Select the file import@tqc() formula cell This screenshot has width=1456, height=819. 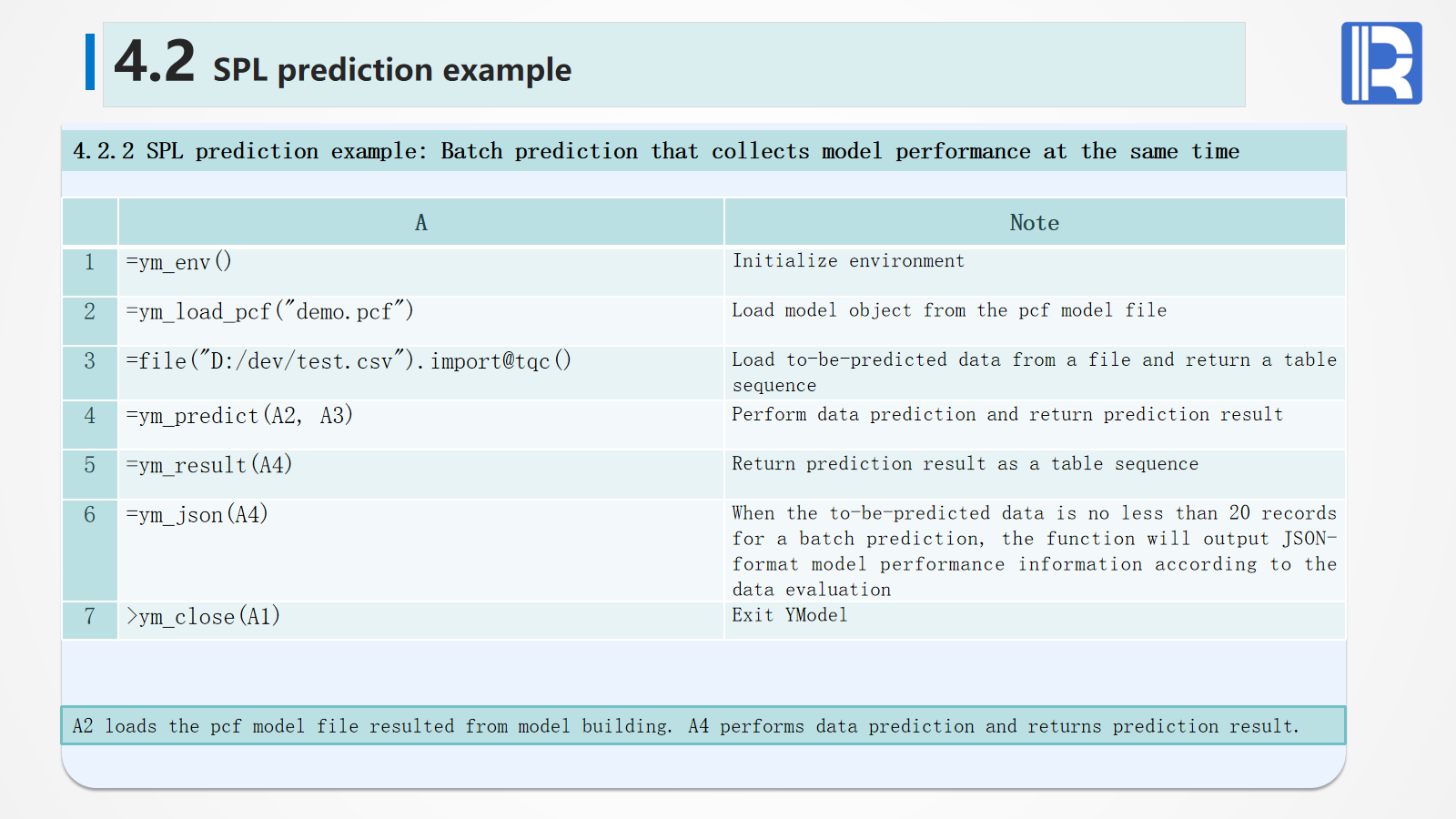pos(349,361)
